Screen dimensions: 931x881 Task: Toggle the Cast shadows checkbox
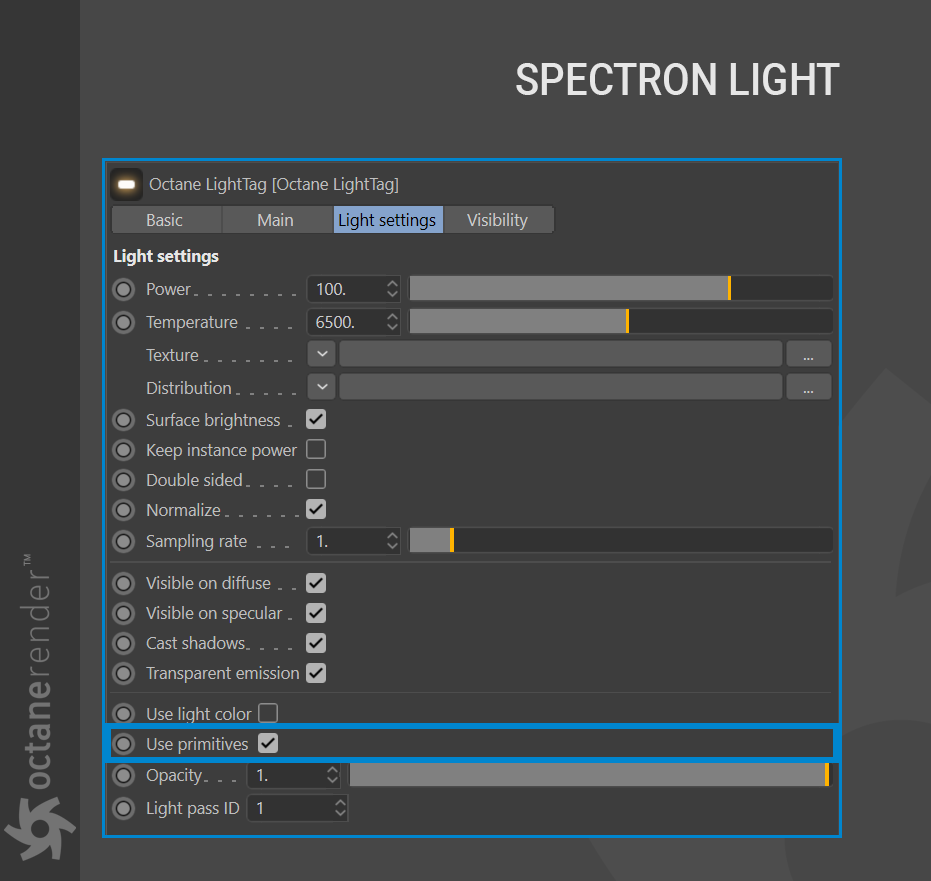tap(316, 643)
